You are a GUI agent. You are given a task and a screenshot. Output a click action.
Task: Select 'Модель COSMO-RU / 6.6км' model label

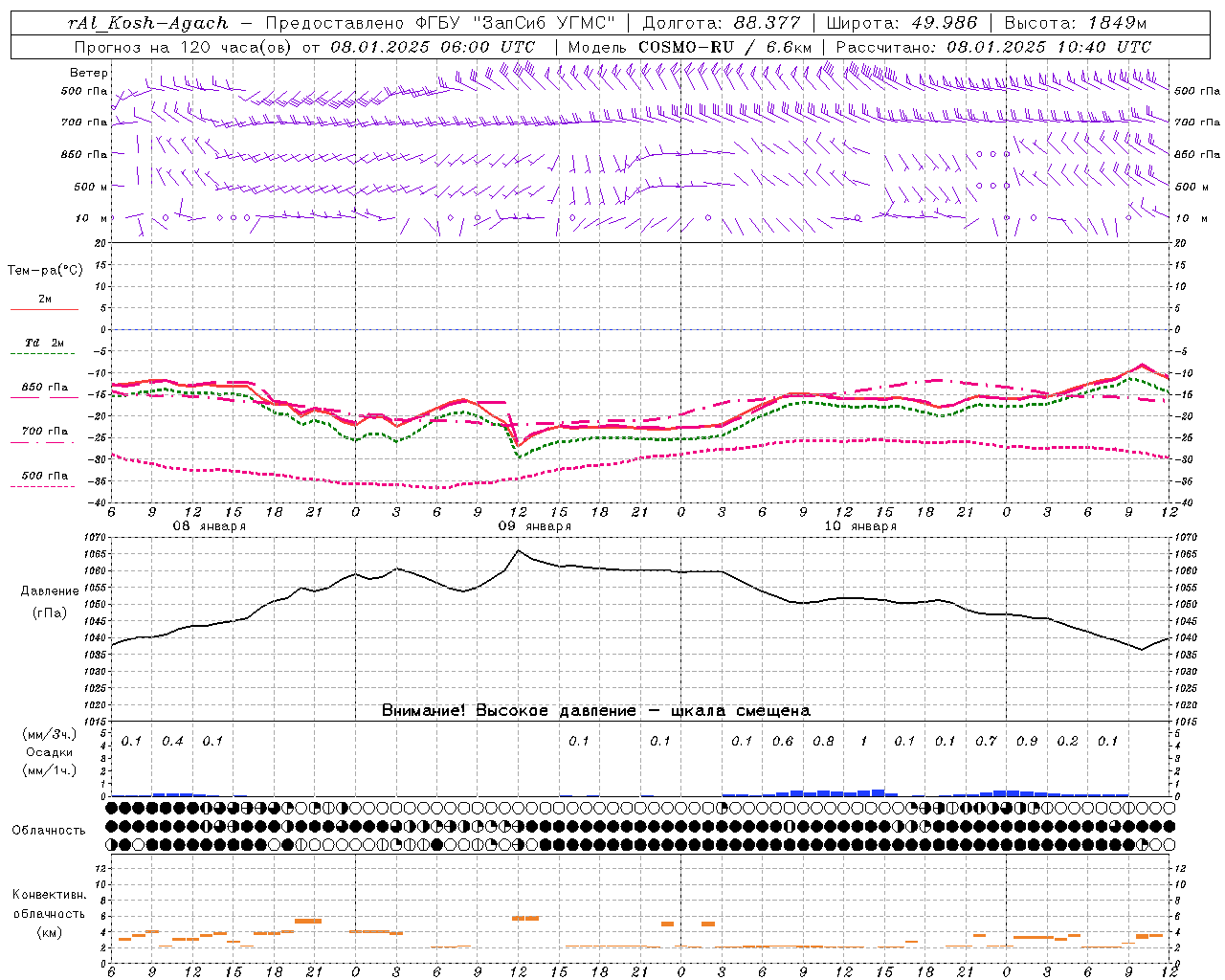[x=690, y=47]
